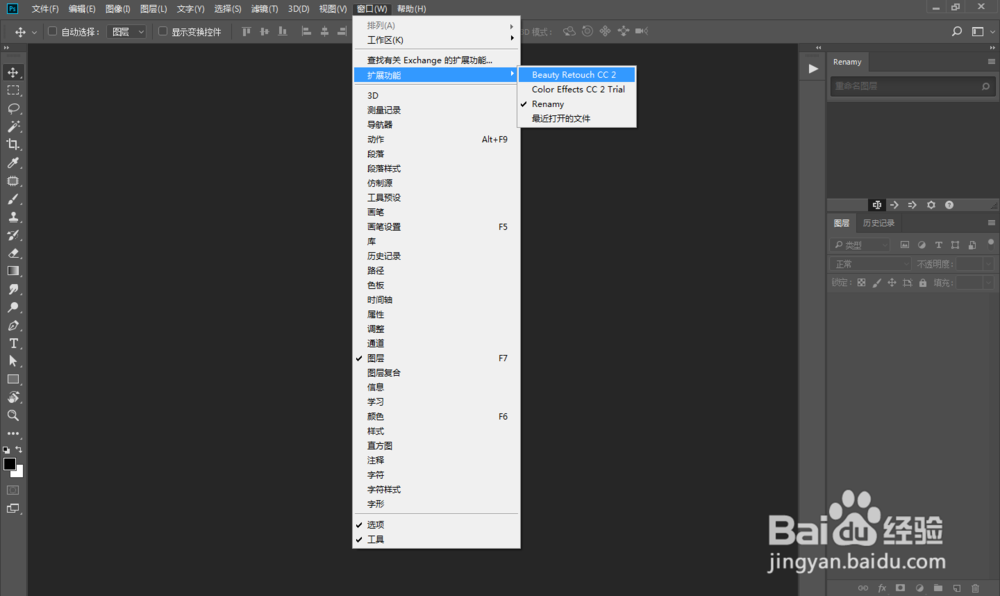
Task: Enable the 显示变换控件 checkbox
Action: pyautogui.click(x=163, y=31)
